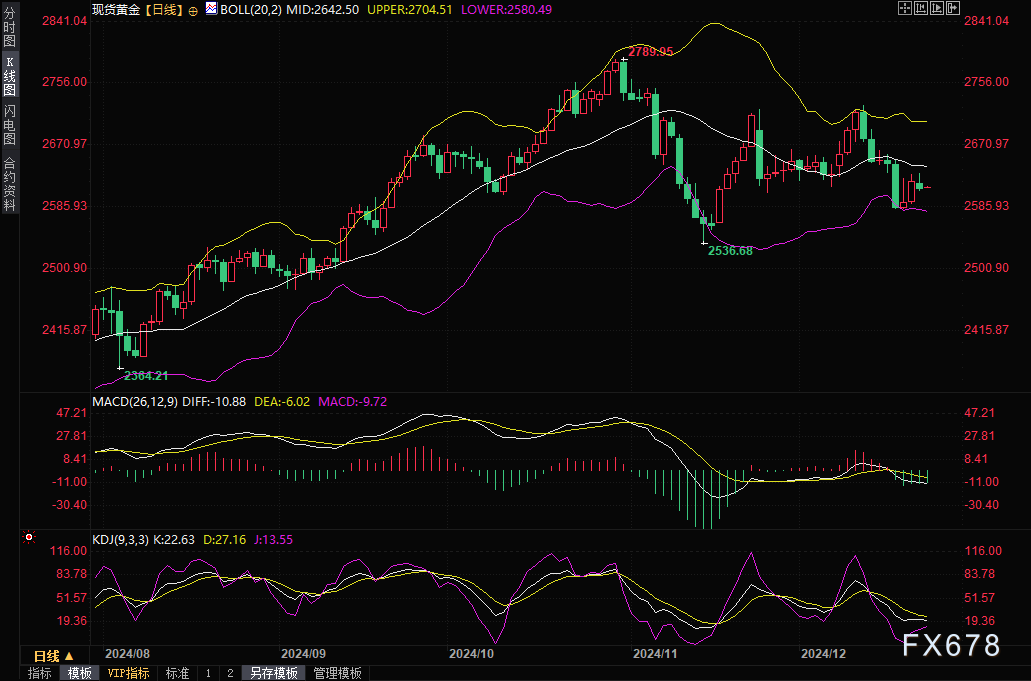
Task: Open the VIP指标 tab
Action: click(128, 674)
